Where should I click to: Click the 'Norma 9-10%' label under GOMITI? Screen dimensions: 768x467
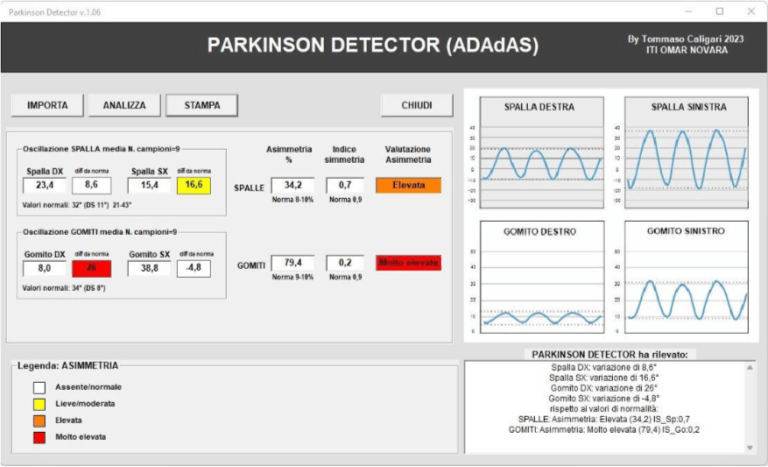click(293, 277)
